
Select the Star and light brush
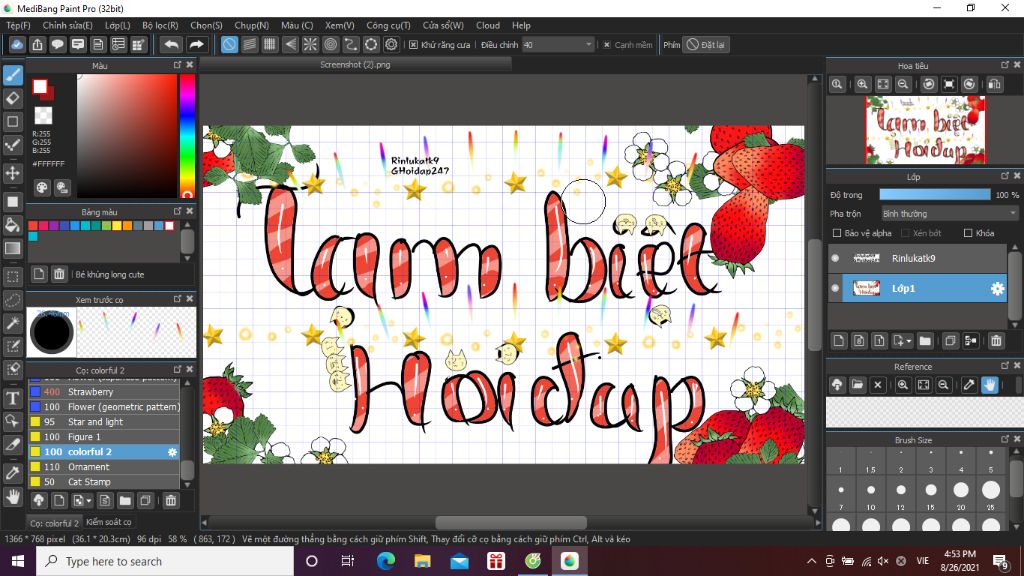104,422
